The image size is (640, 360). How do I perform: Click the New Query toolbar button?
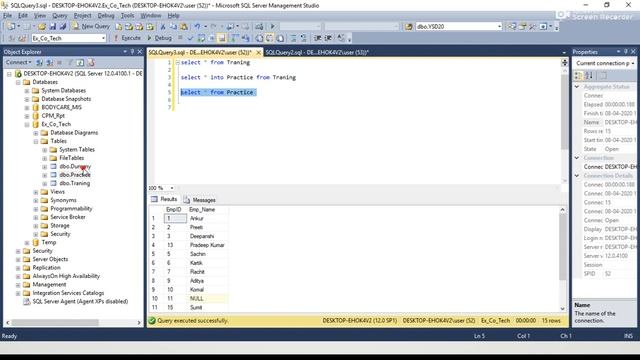pyautogui.click(x=91, y=26)
